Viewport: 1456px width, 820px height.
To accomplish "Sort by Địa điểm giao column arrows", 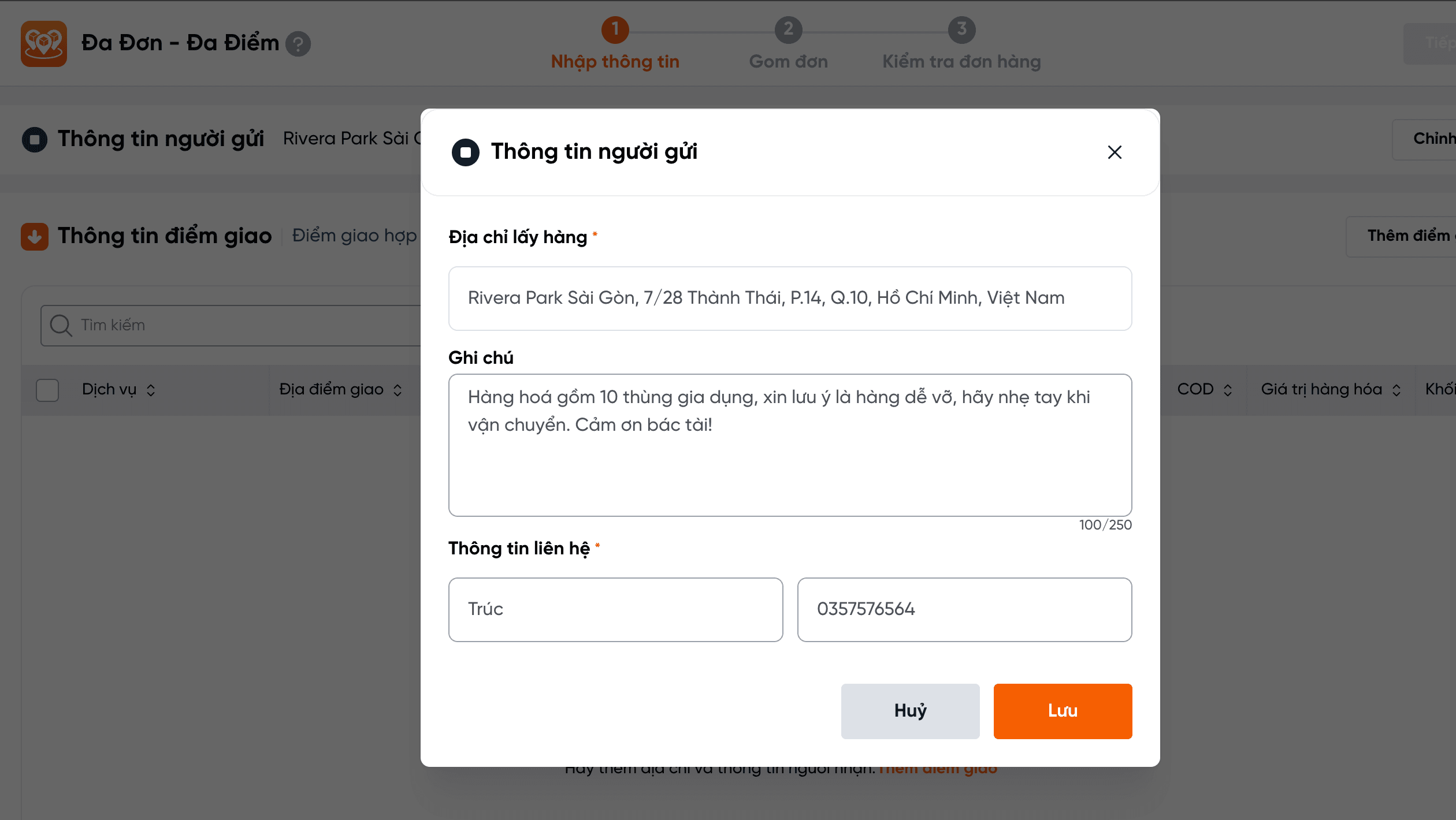I will click(398, 390).
